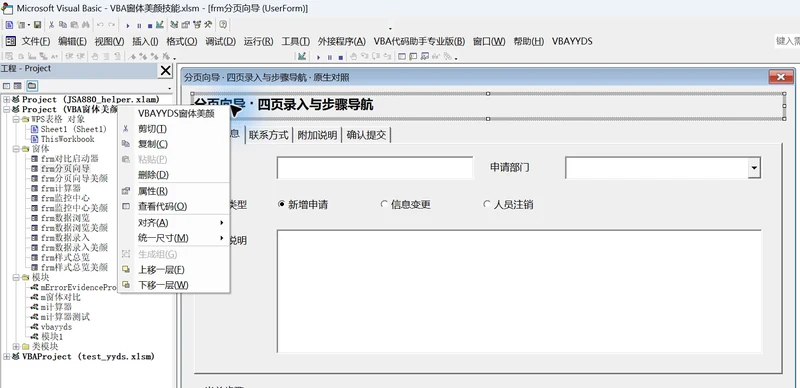The image size is (800, 388).
Task: Click the View Object icon in Project panel
Action: pos(17,86)
